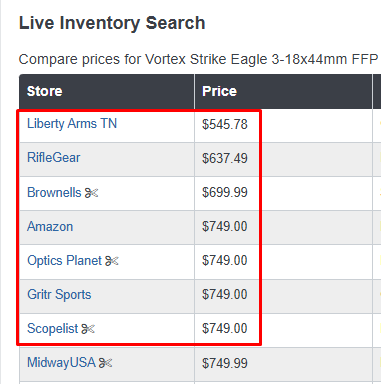The height and width of the screenshot is (384, 381).
Task: Click the scissors coupon icon beside Optics Planet
Action: pyautogui.click(x=112, y=260)
